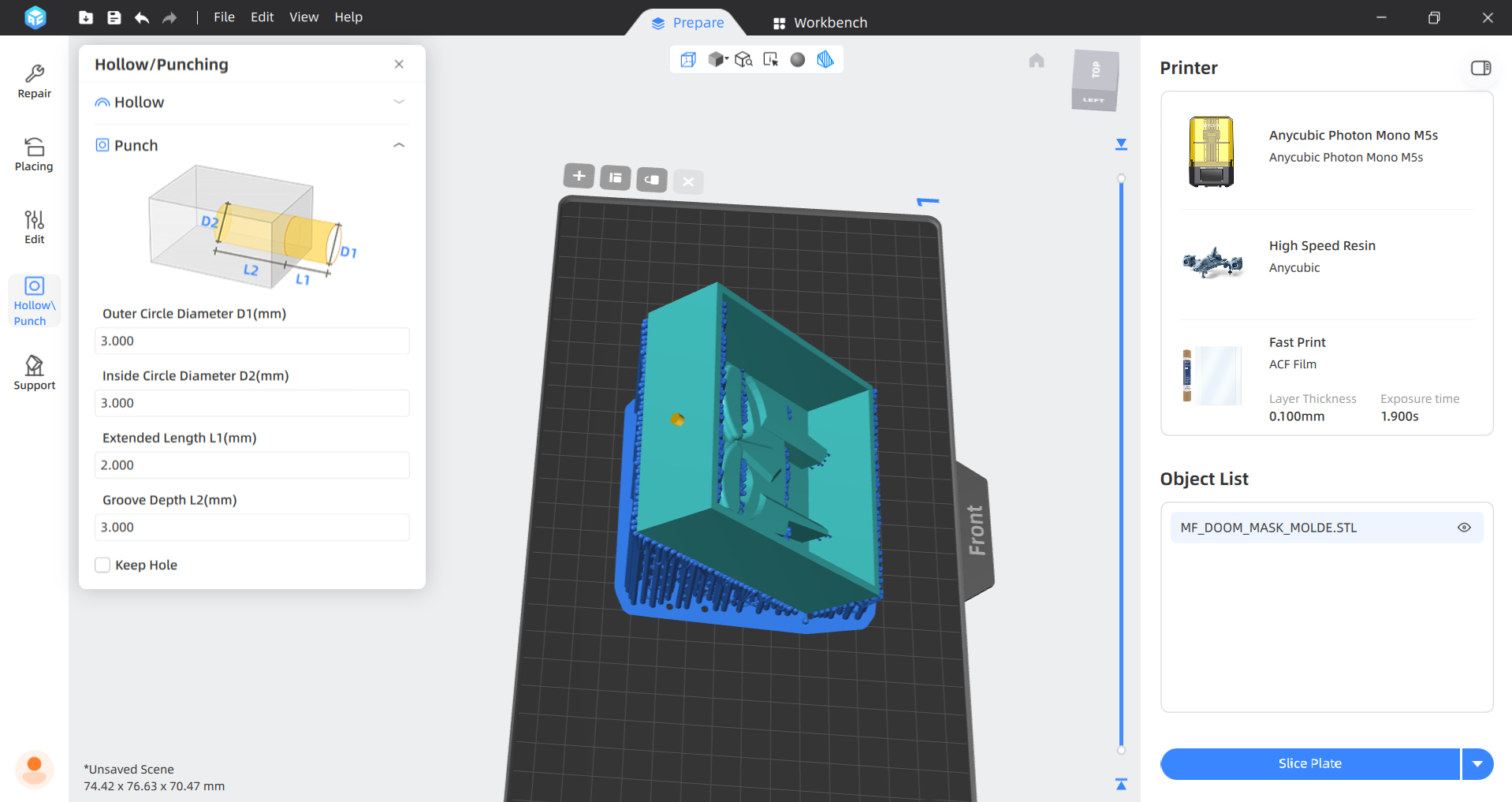1512x802 pixels.
Task: Click the printer thumbnail image
Action: click(1212, 151)
